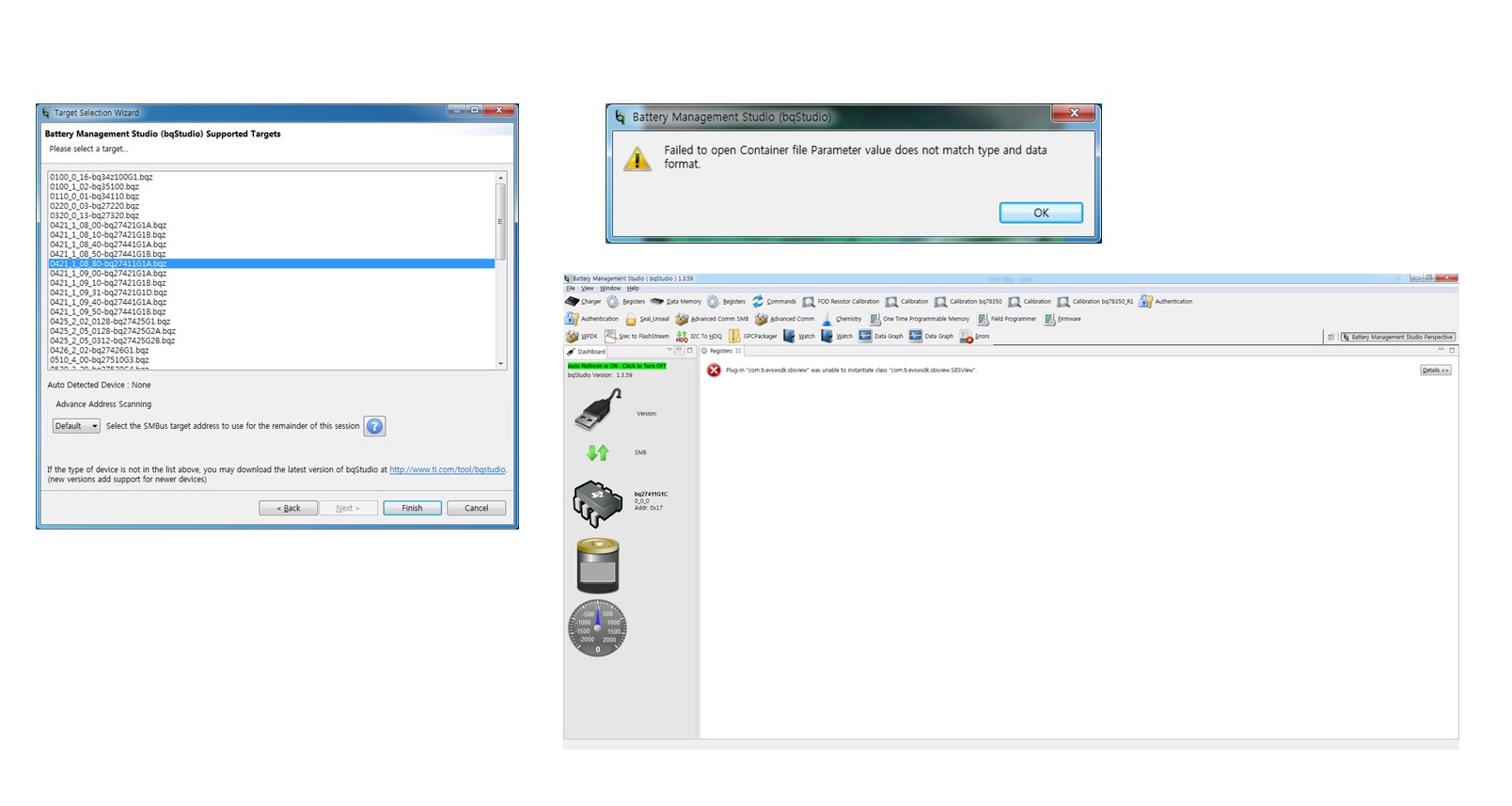Select target 0320_0_13-bq27320.bqz
The height and width of the screenshot is (806, 1512).
[272, 215]
